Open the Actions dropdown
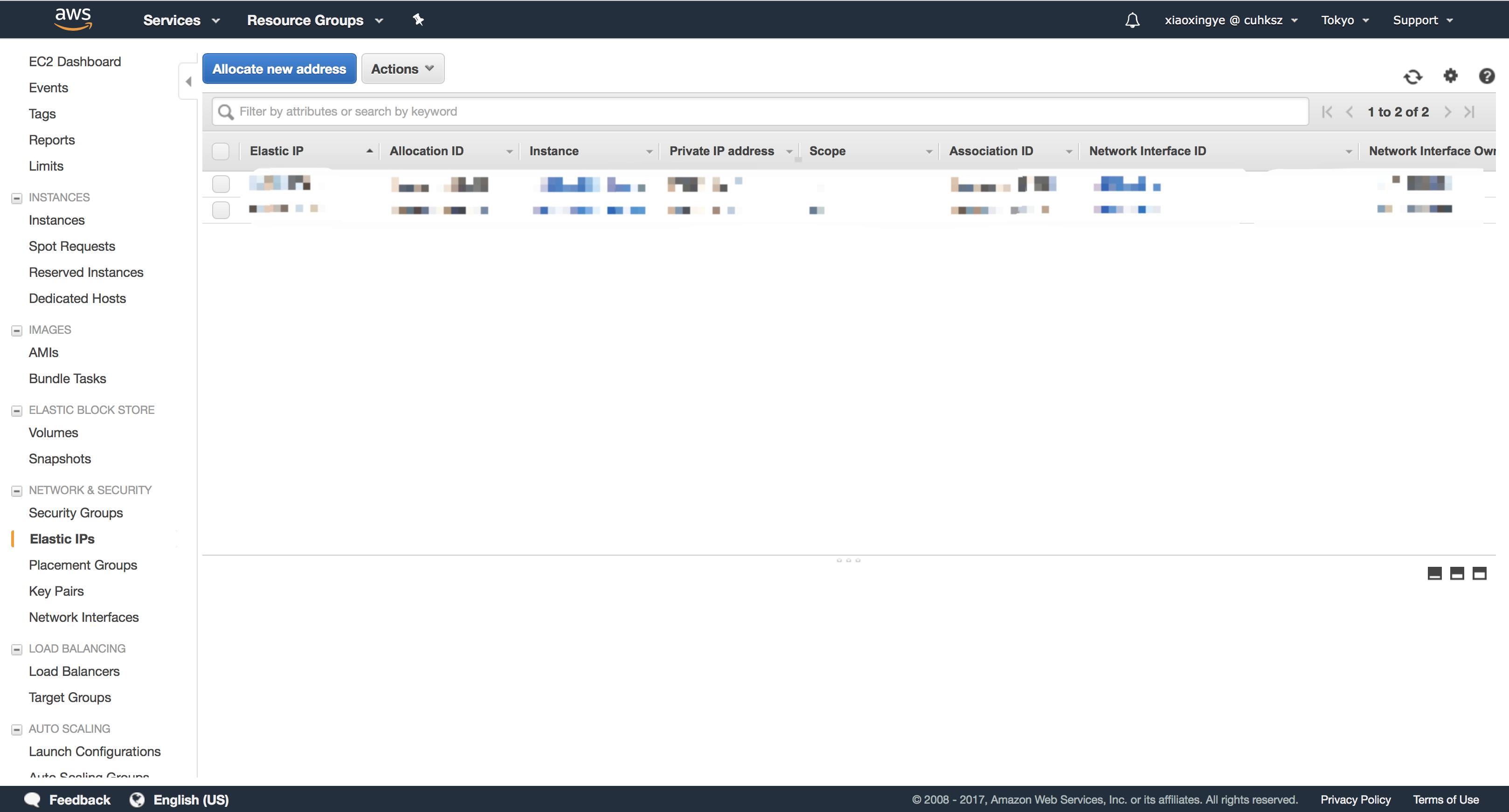Viewport: 1509px width, 812px height. 402,69
